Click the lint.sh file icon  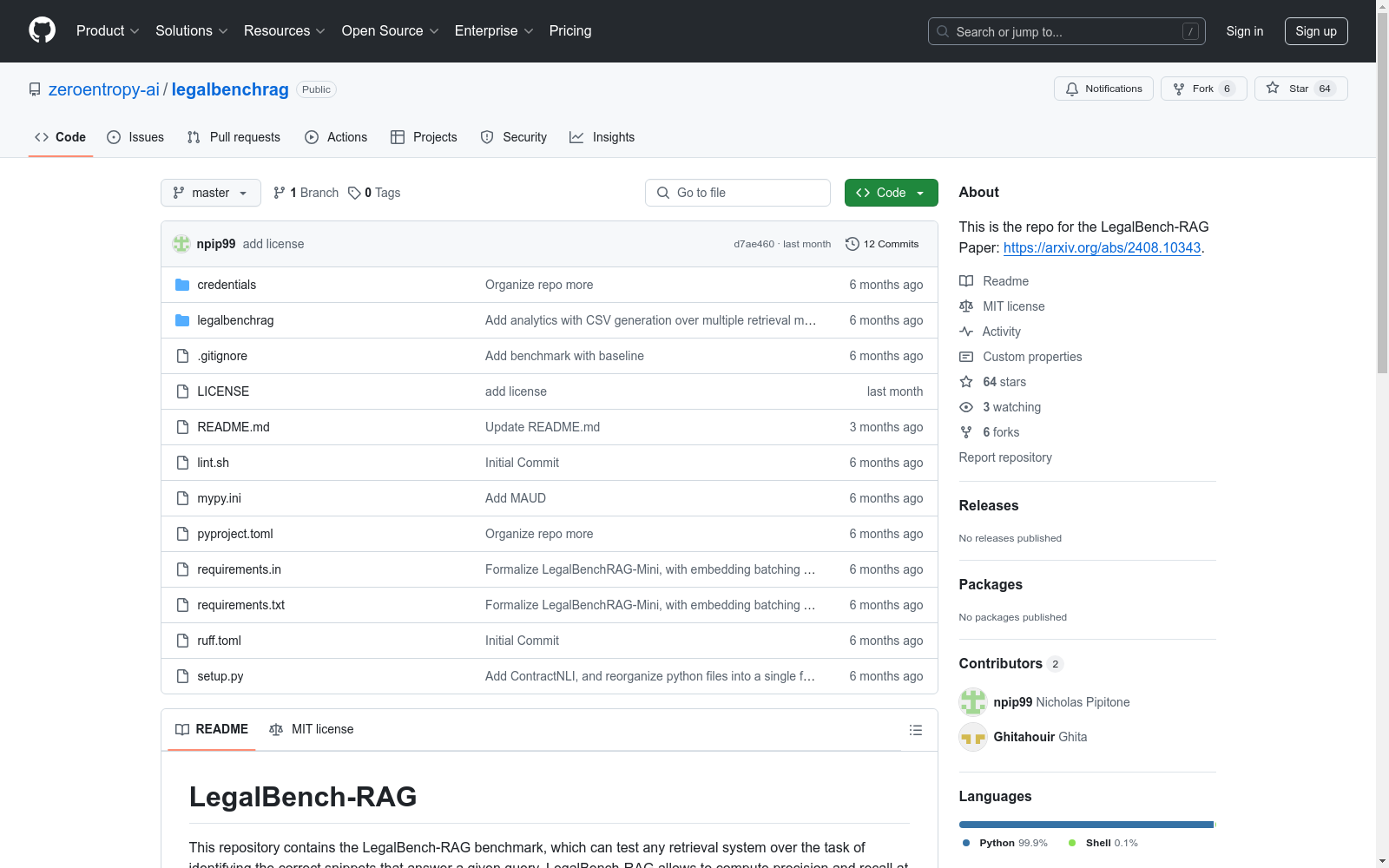tap(182, 463)
